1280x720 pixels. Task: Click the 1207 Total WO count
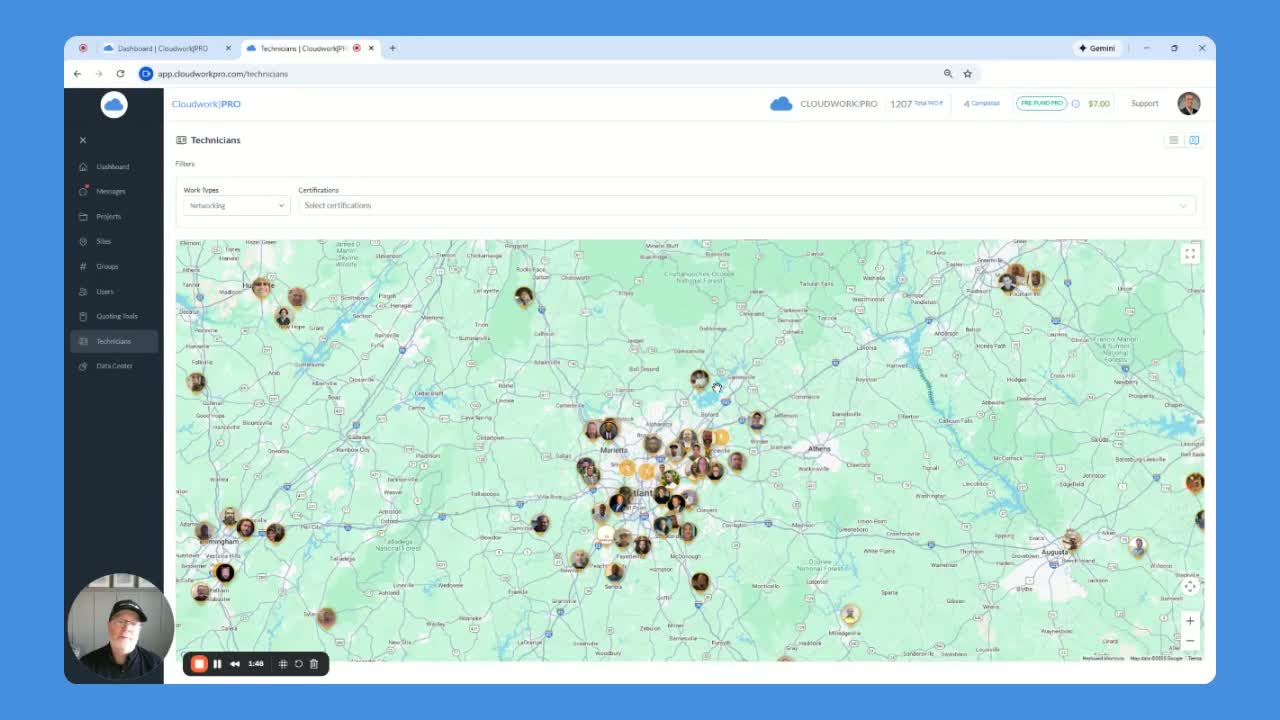coord(916,104)
